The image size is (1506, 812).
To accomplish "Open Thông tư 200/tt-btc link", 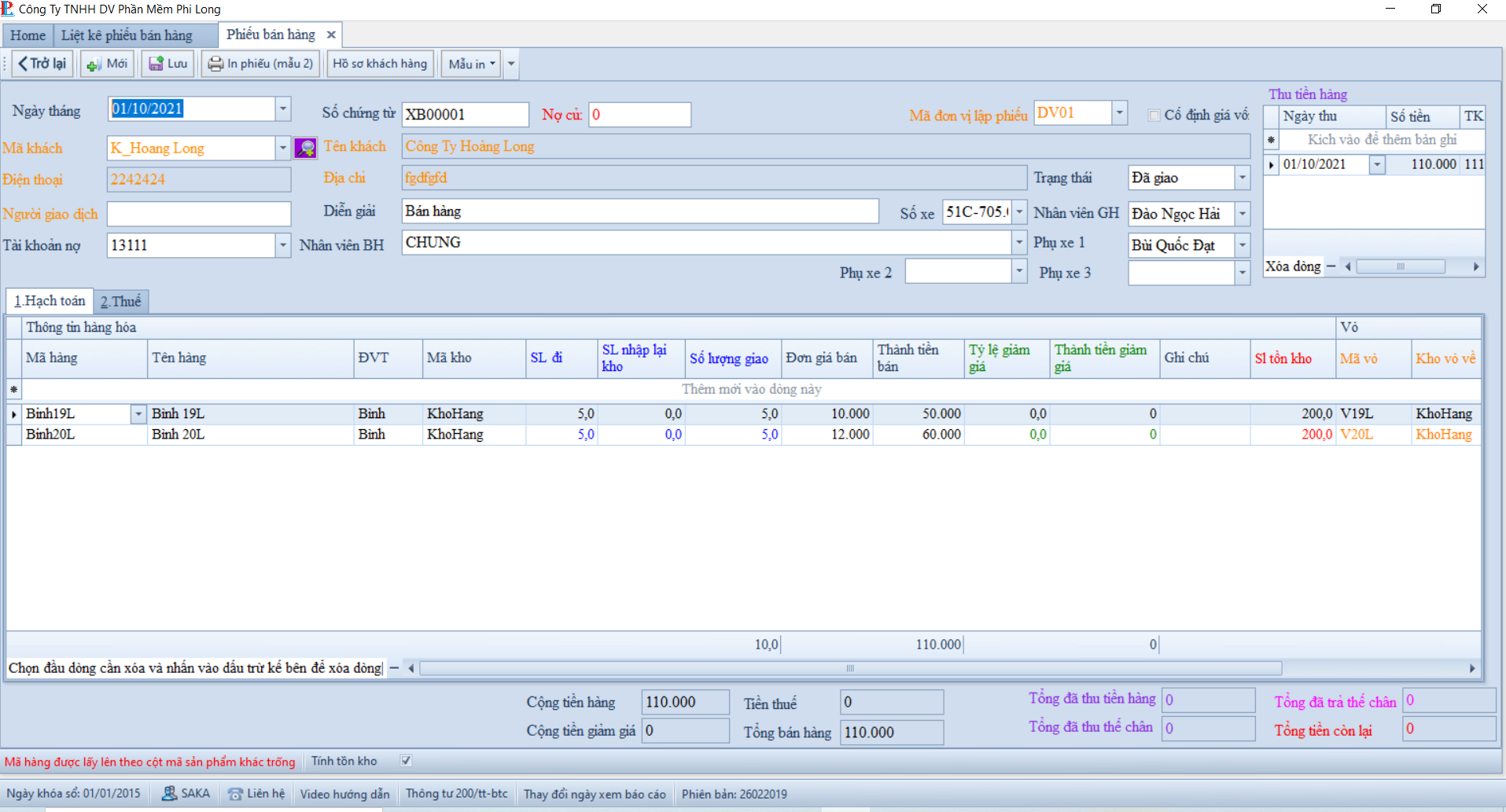I will coord(457,794).
